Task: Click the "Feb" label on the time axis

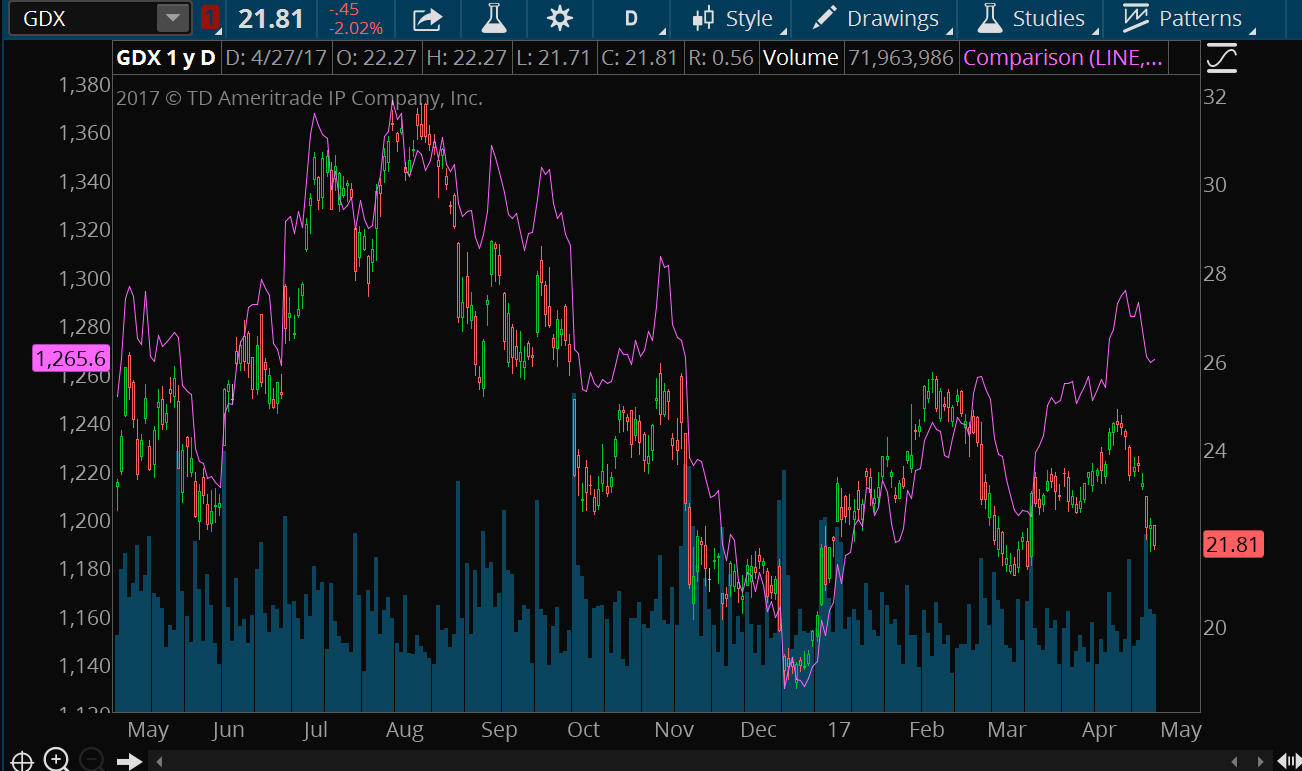Action: pos(927,730)
